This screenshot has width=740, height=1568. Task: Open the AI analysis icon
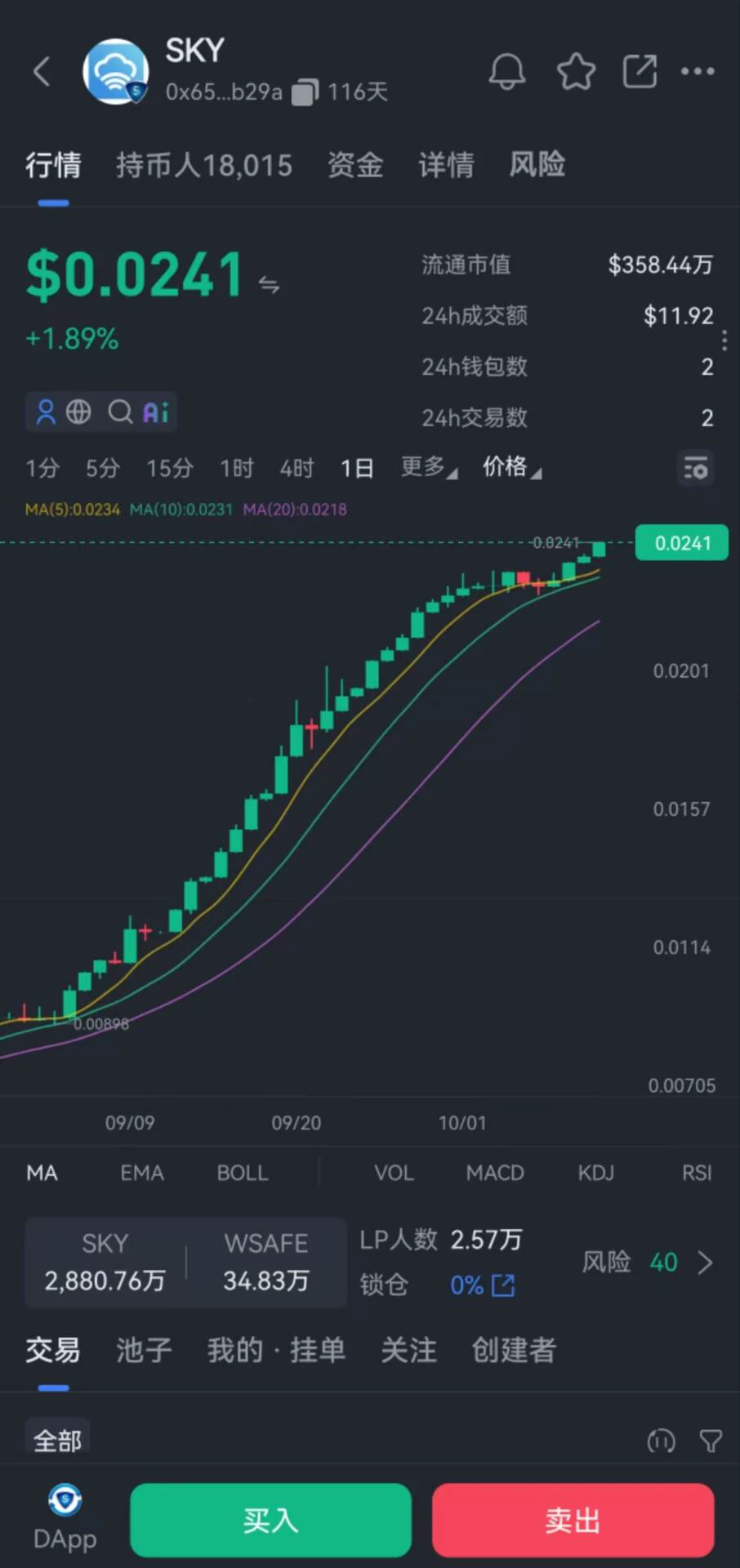156,412
